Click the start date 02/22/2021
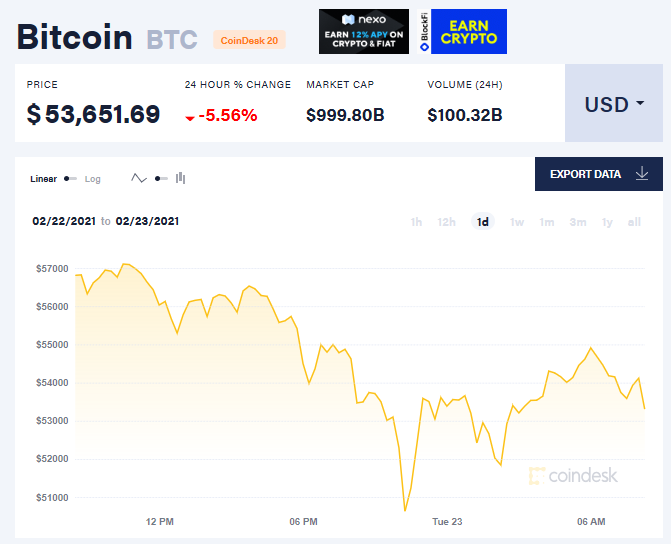 coord(64,221)
